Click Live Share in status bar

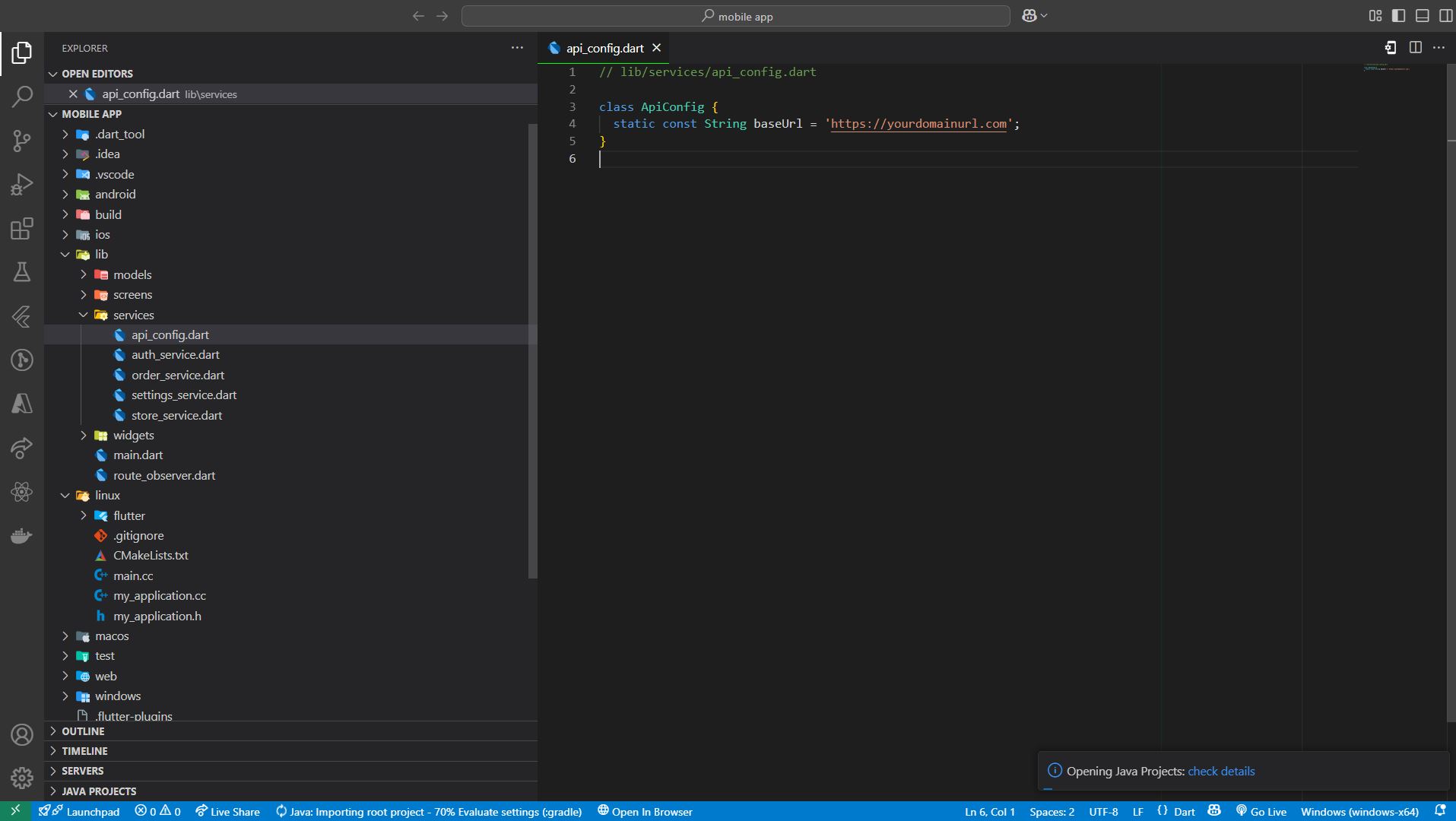[227, 812]
